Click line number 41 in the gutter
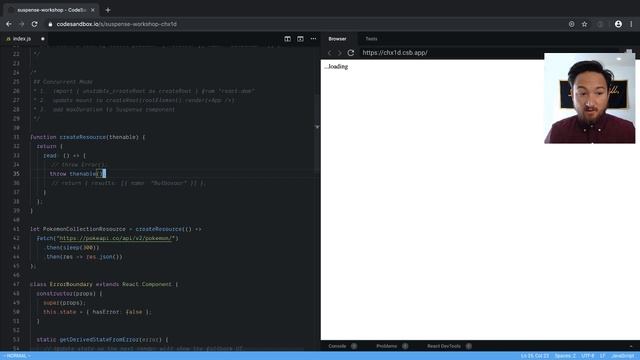This screenshot has height=360, width=640. tap(16, 229)
